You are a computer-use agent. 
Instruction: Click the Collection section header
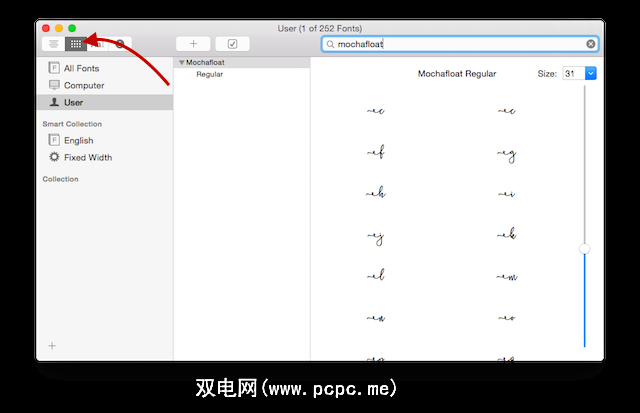(x=60, y=179)
